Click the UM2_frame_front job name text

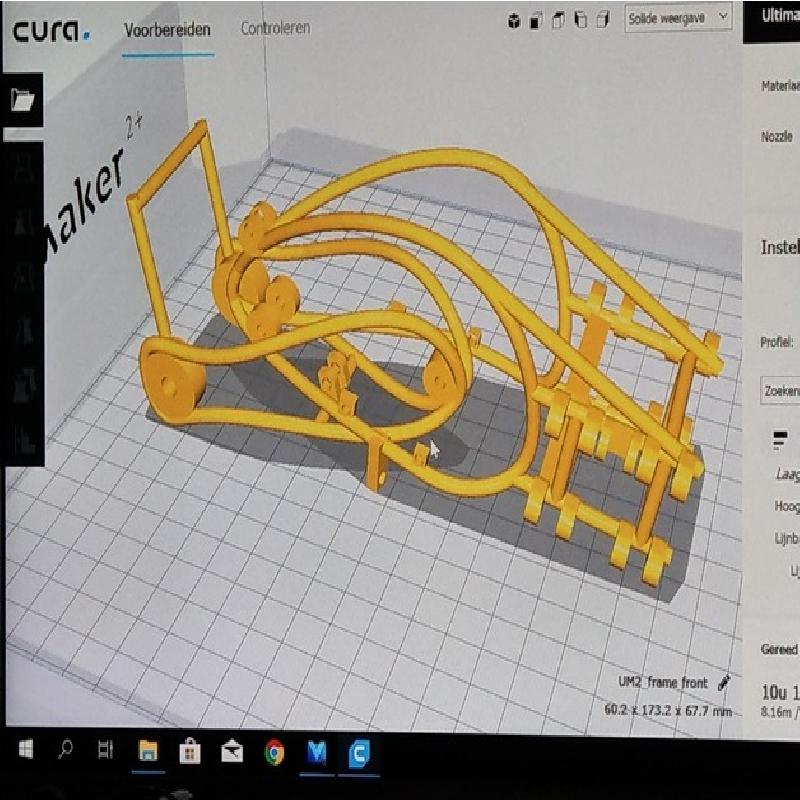pyautogui.click(x=662, y=683)
